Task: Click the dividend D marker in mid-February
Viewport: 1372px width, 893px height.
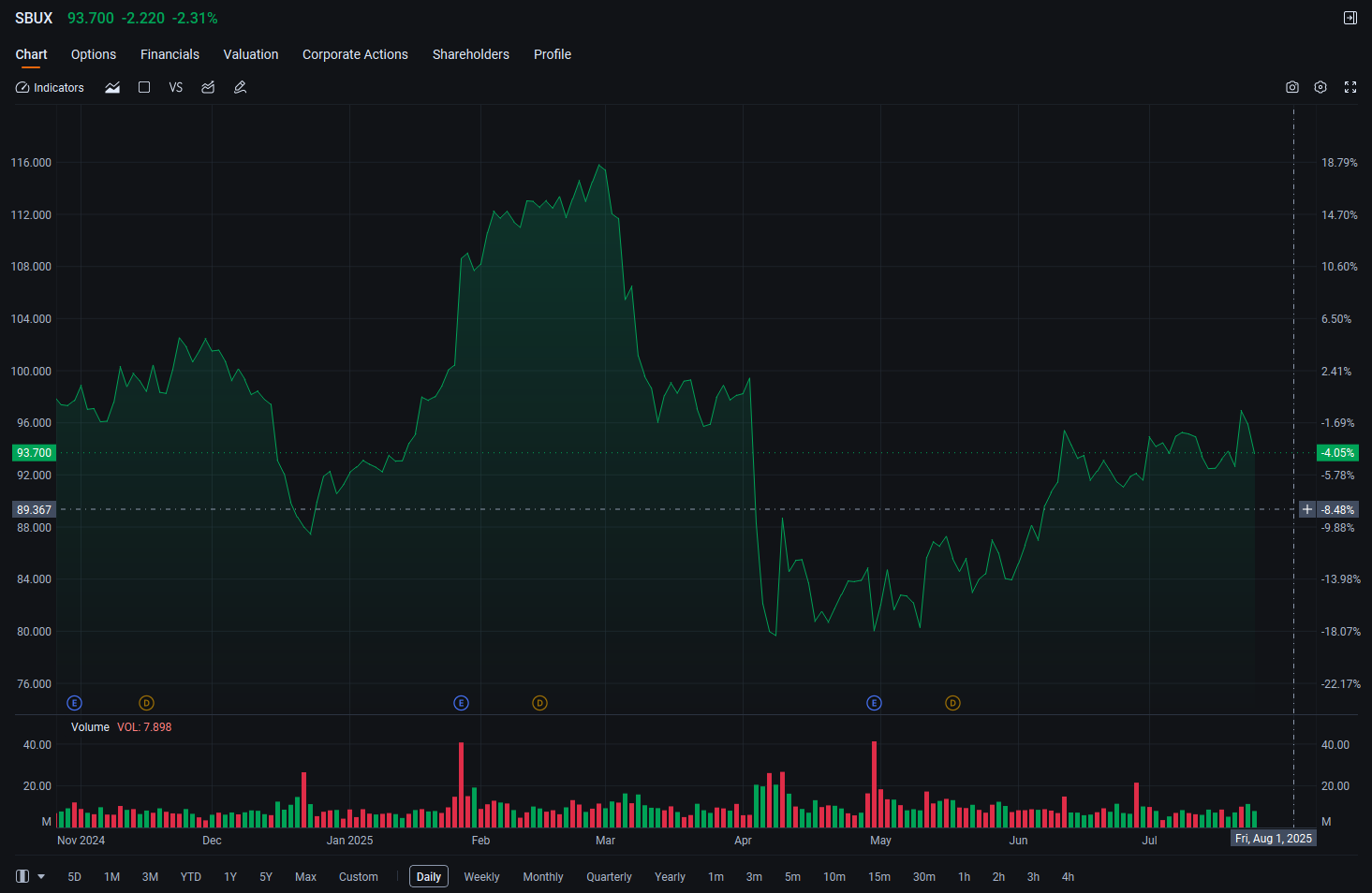Action: 539,703
